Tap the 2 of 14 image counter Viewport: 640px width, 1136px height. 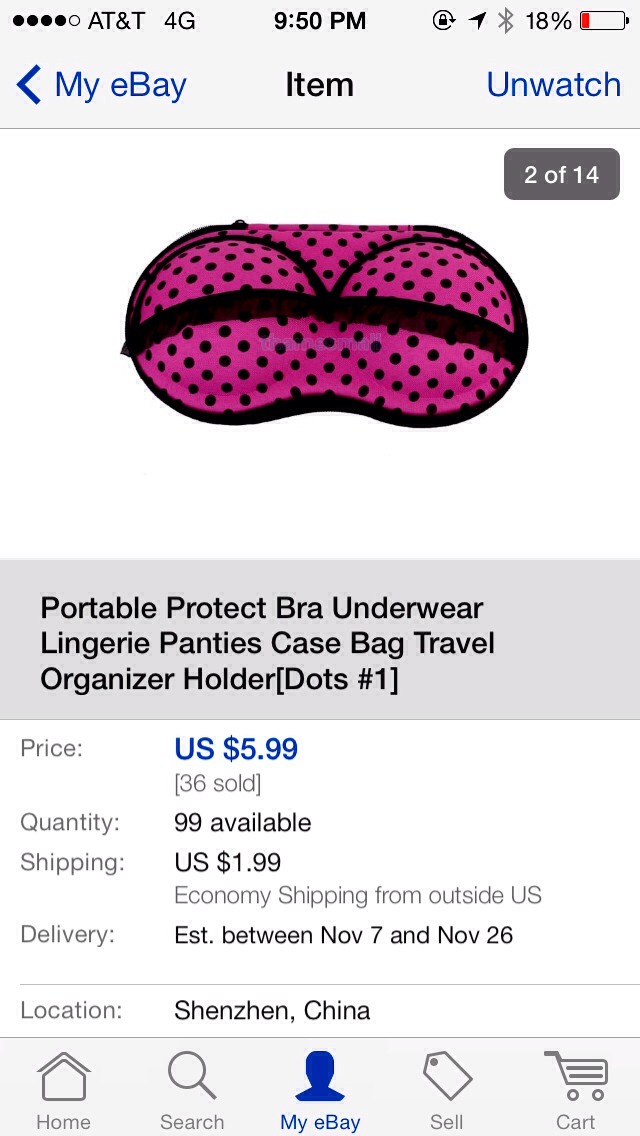(x=562, y=174)
